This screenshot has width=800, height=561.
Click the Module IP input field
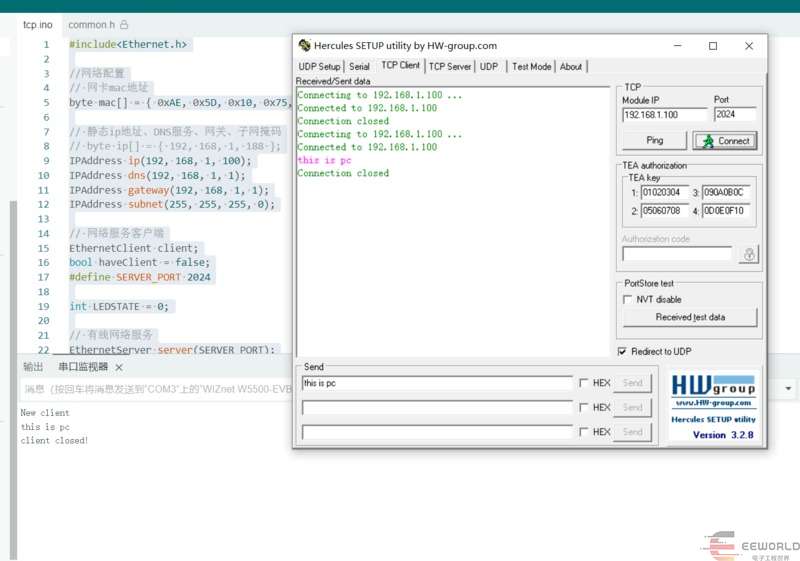click(664, 115)
